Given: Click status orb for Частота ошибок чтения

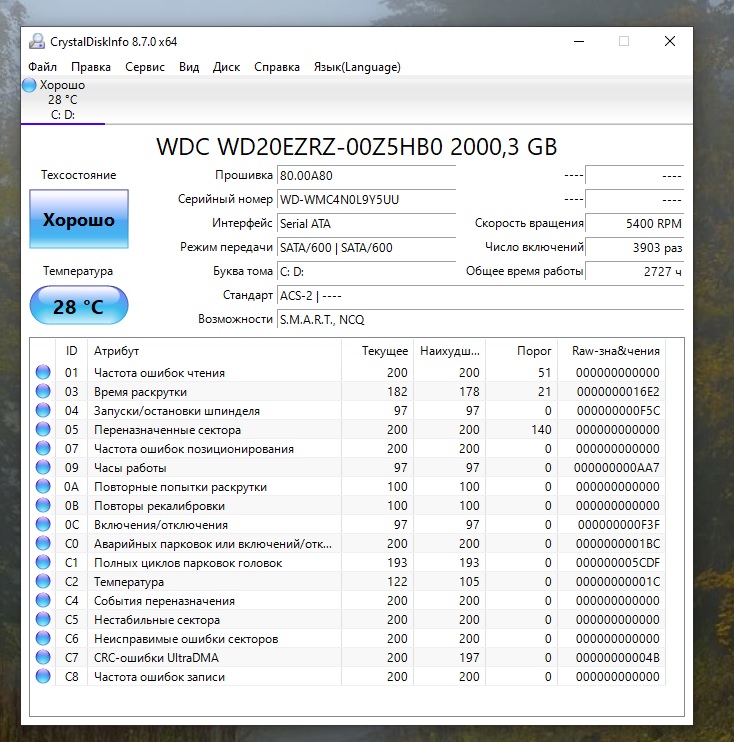Looking at the screenshot, I should tap(43, 372).
